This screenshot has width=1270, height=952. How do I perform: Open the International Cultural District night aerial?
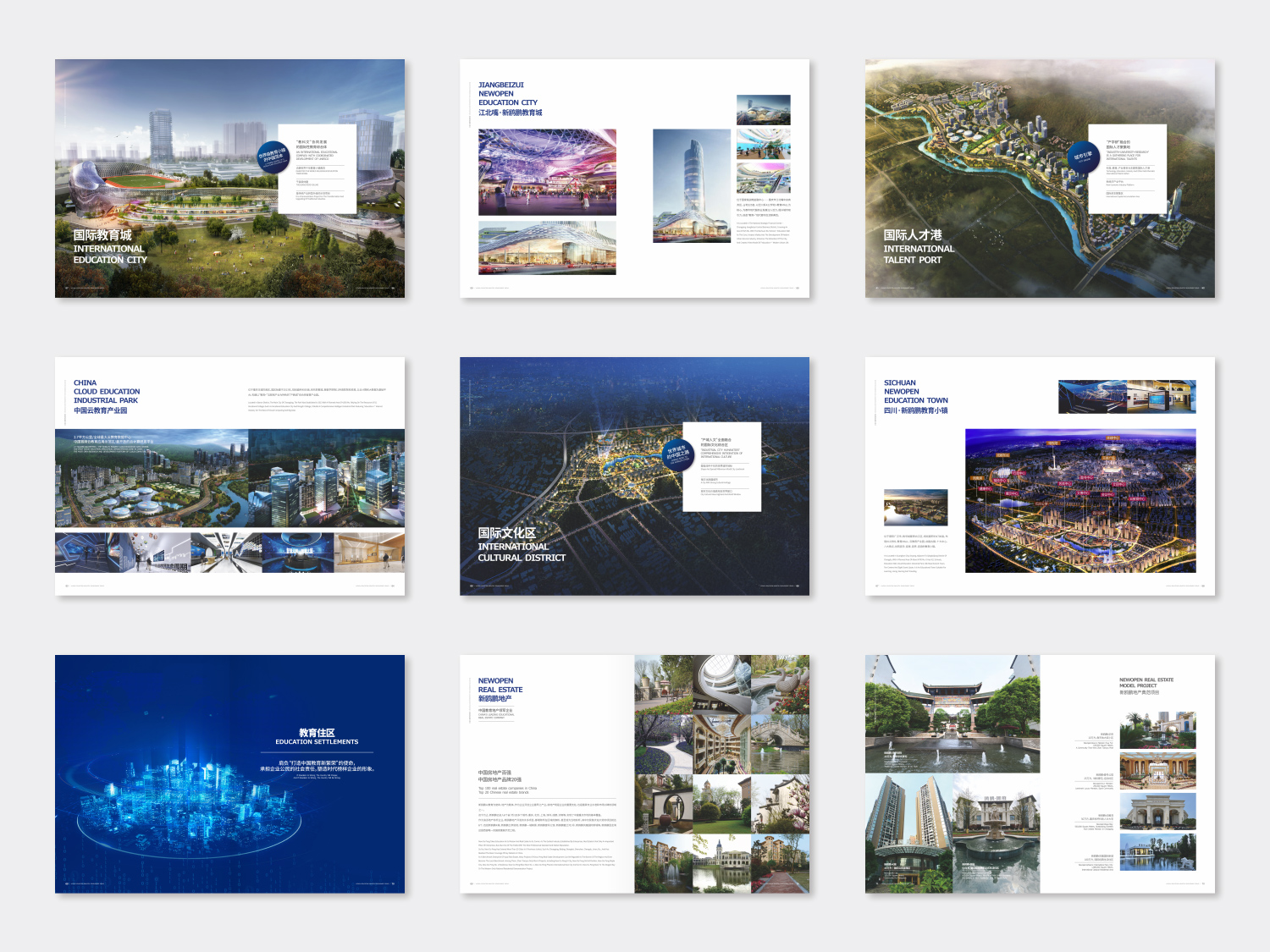coord(634,476)
